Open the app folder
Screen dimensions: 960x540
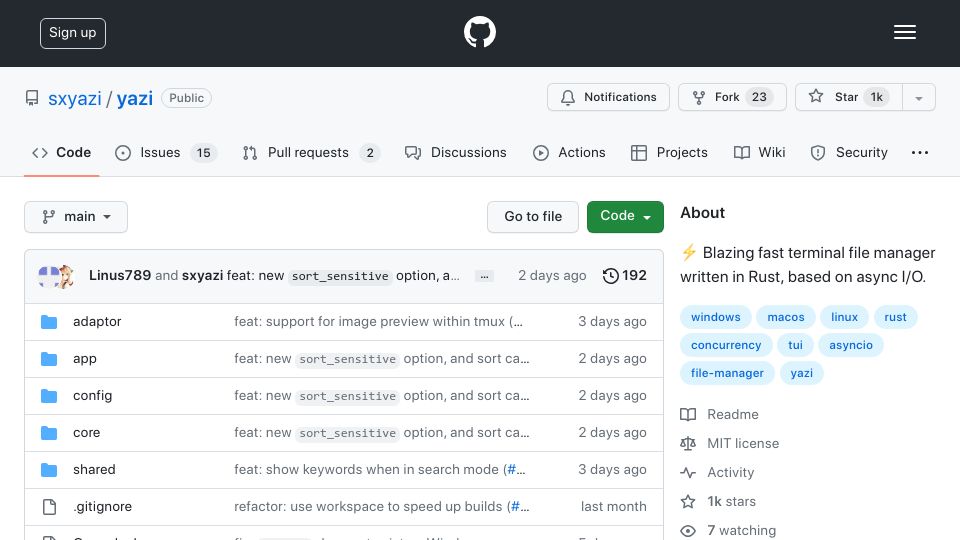(84, 359)
